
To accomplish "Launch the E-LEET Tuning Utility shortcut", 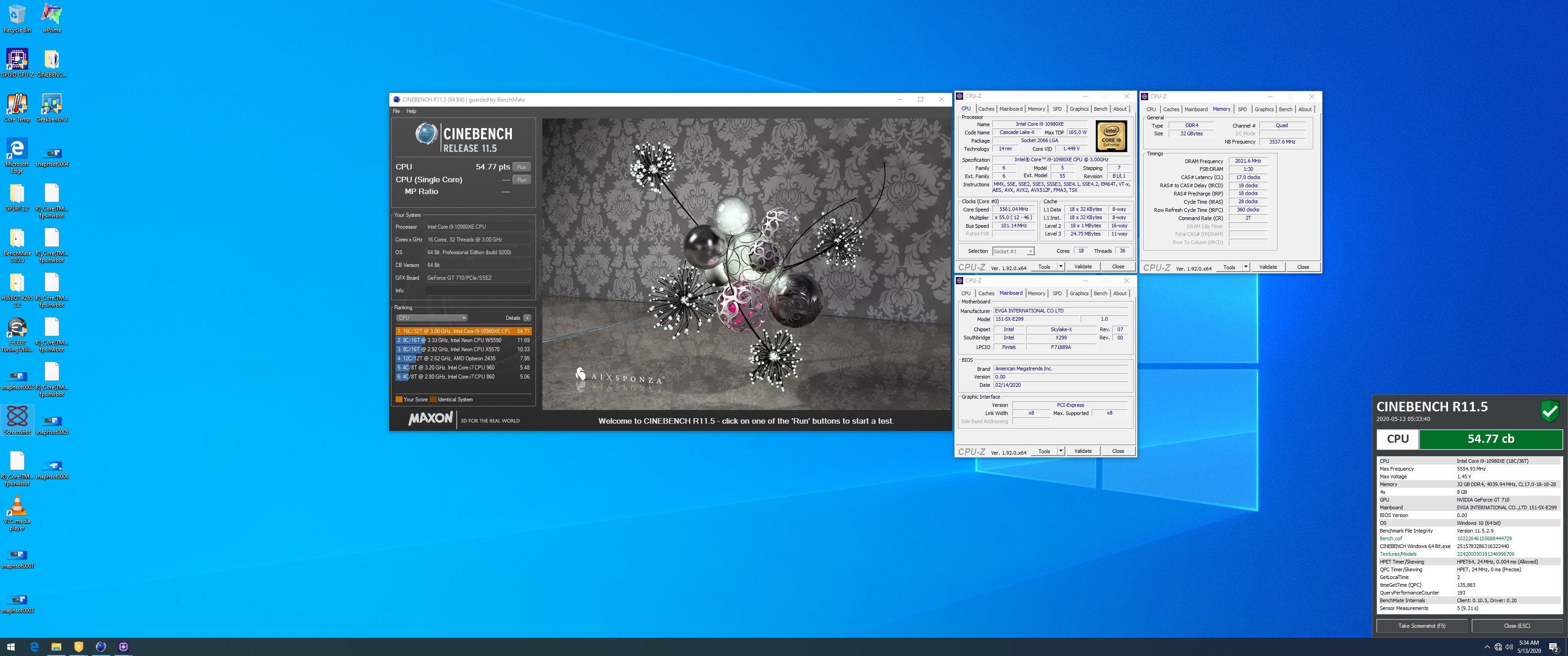I will [x=17, y=335].
